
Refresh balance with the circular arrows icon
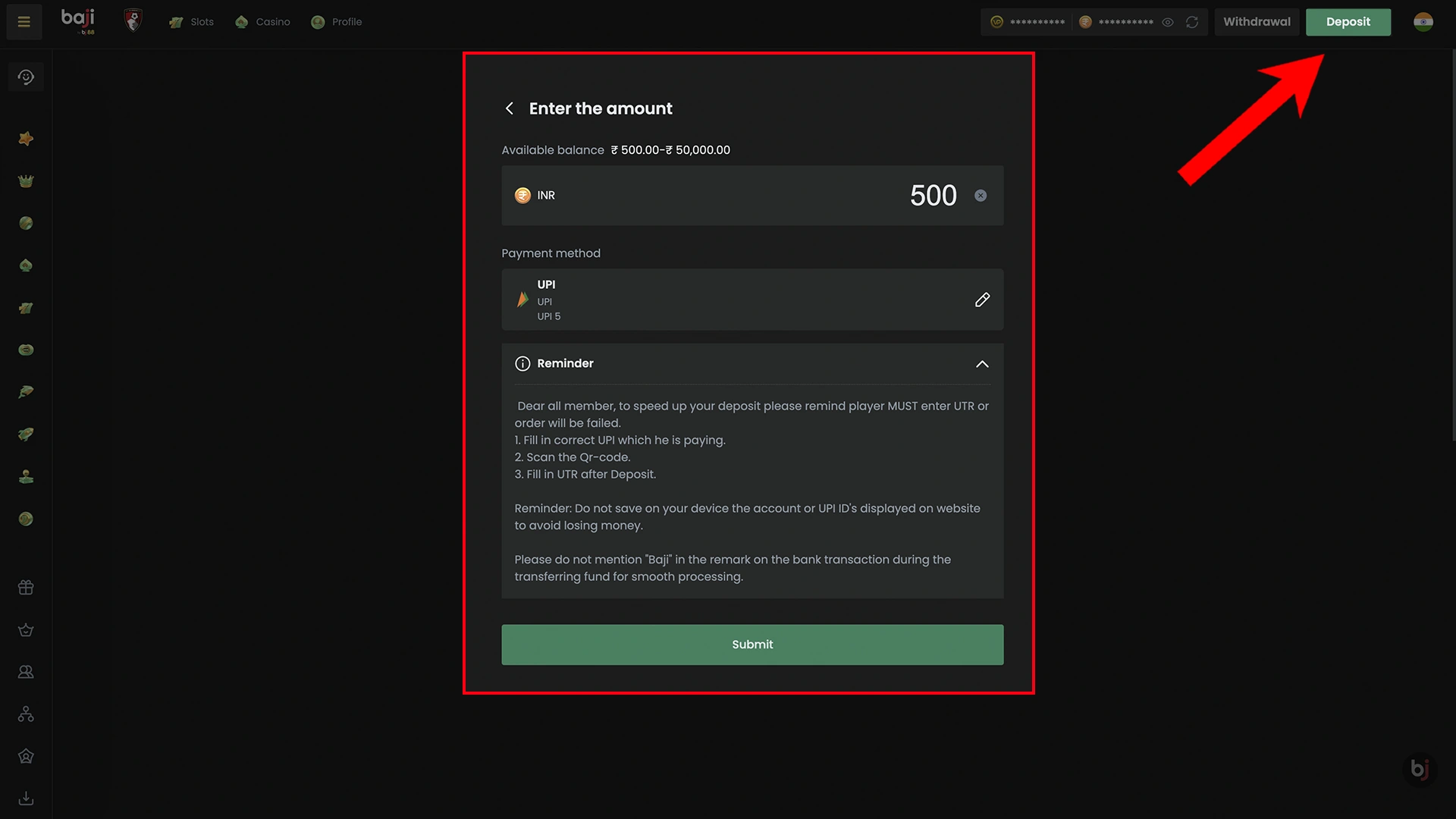1192,22
